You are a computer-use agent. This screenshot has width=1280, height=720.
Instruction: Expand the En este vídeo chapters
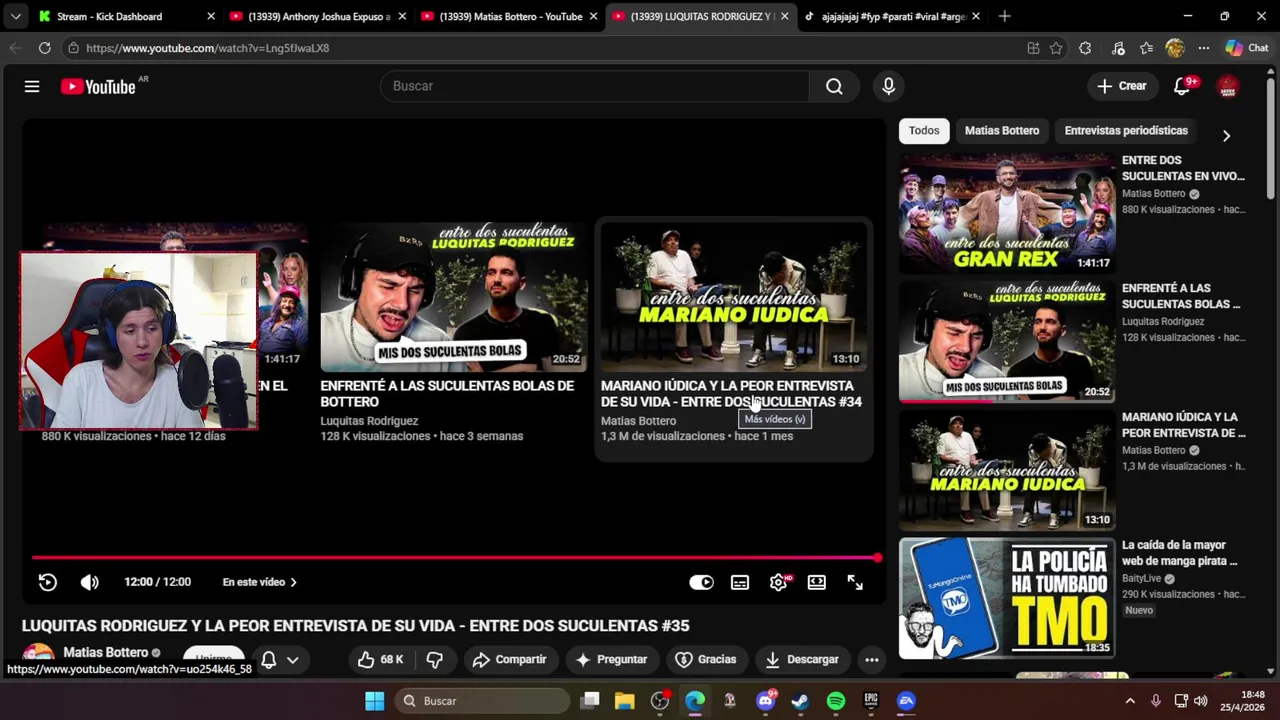coord(260,582)
